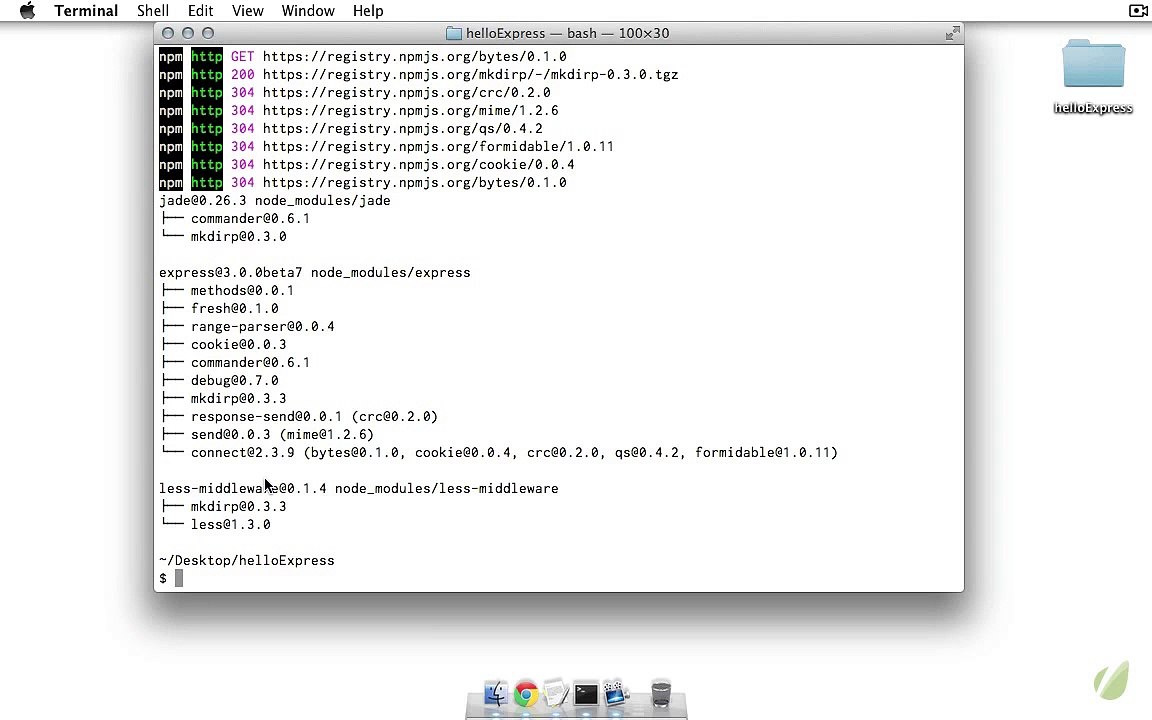Select the helloExpress folder on the desktop
The height and width of the screenshot is (720, 1152).
click(1093, 76)
